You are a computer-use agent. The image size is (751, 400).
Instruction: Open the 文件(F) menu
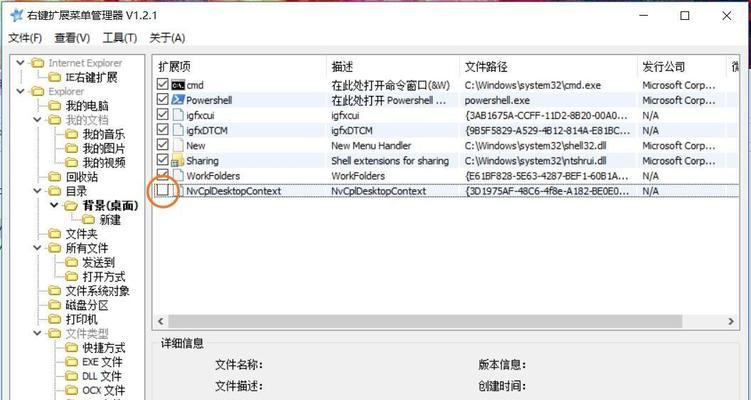tap(25, 38)
